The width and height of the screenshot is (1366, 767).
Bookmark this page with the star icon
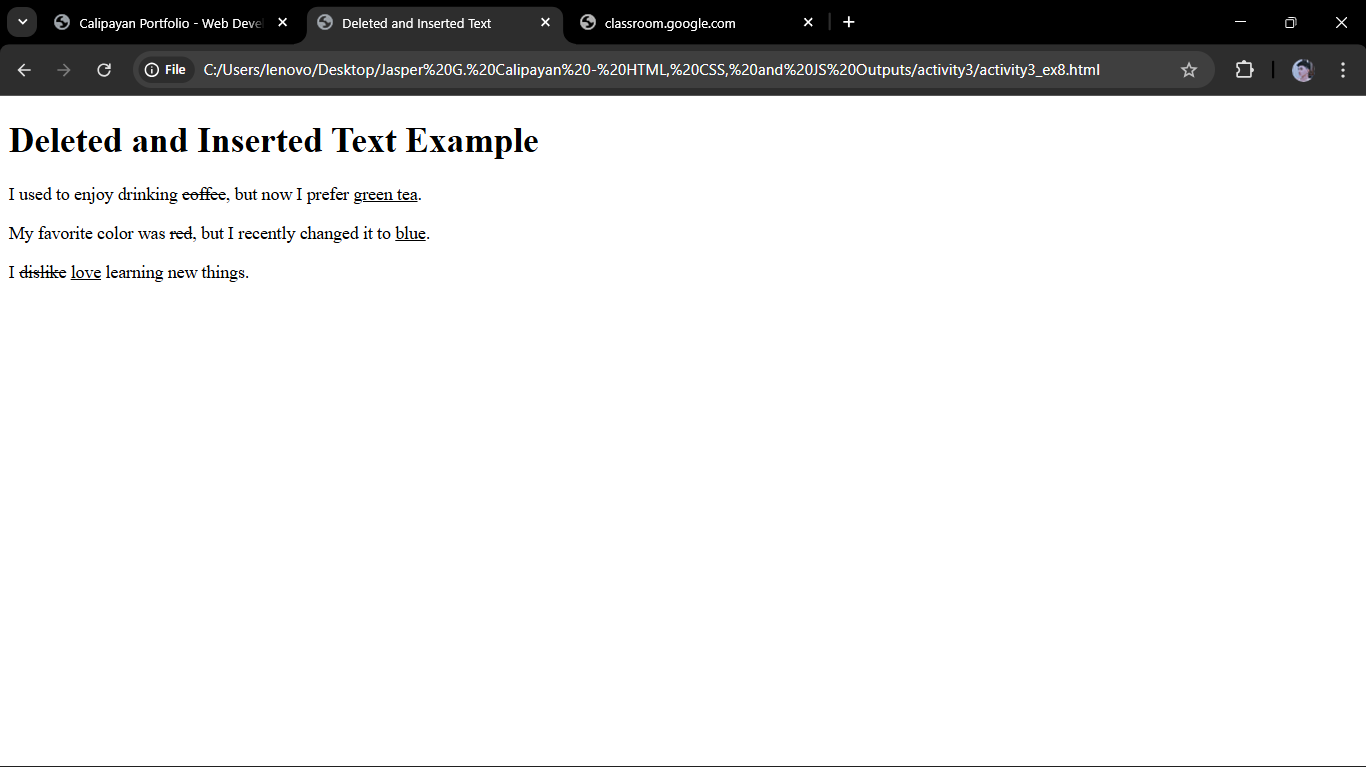[x=1189, y=70]
